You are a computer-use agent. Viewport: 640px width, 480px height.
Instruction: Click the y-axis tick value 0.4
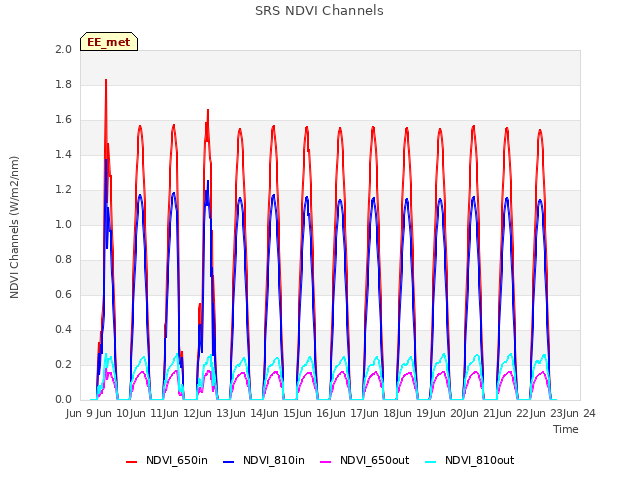(63, 329)
